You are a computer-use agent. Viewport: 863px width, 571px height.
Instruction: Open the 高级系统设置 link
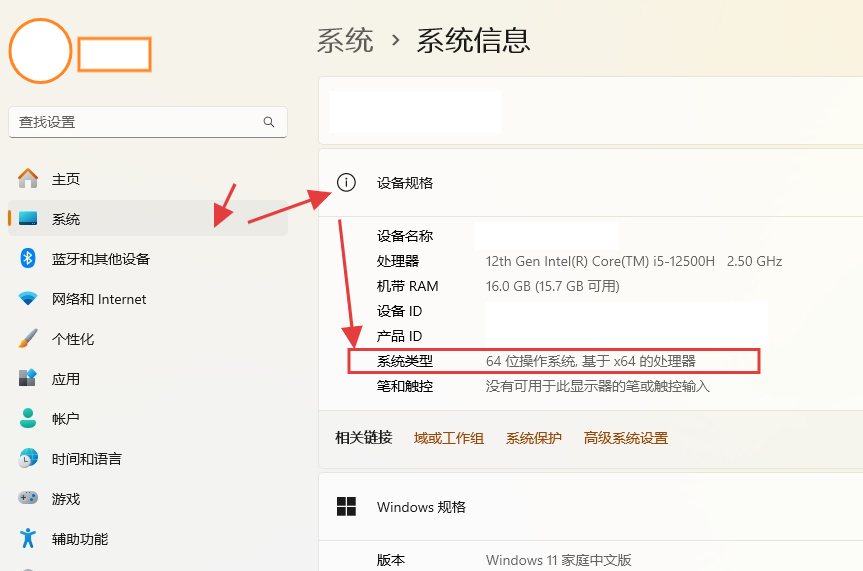coord(626,438)
